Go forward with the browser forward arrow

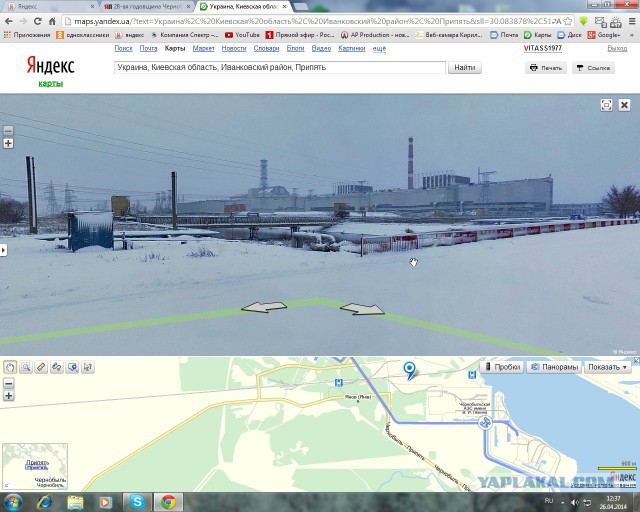23,21
